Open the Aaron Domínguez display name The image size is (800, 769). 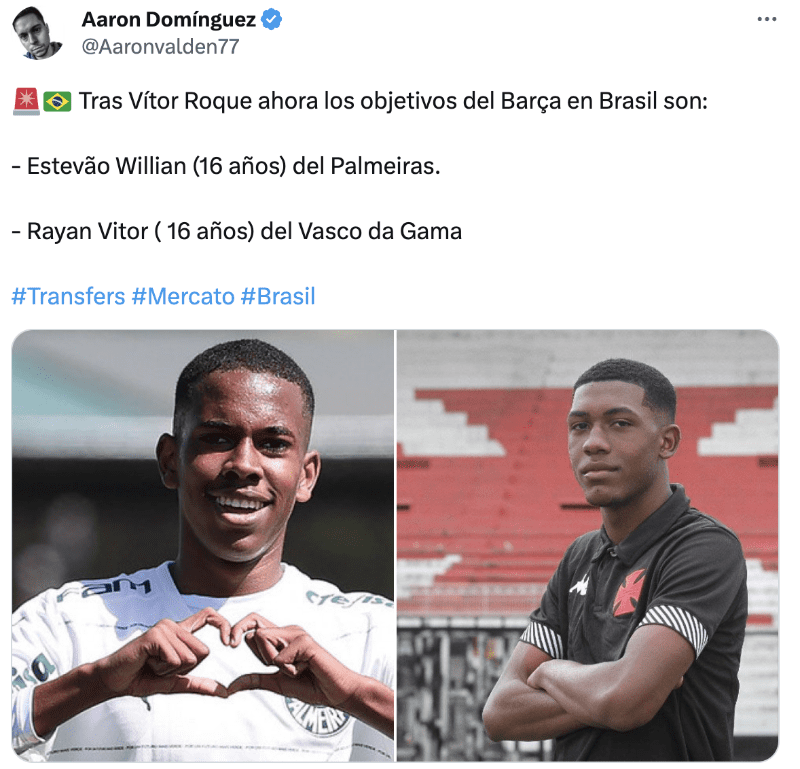pos(169,19)
